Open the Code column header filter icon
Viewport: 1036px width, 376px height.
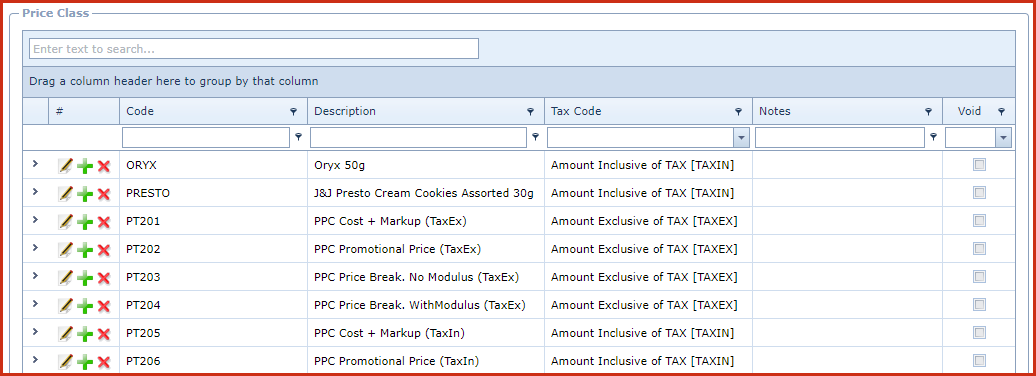(294, 112)
